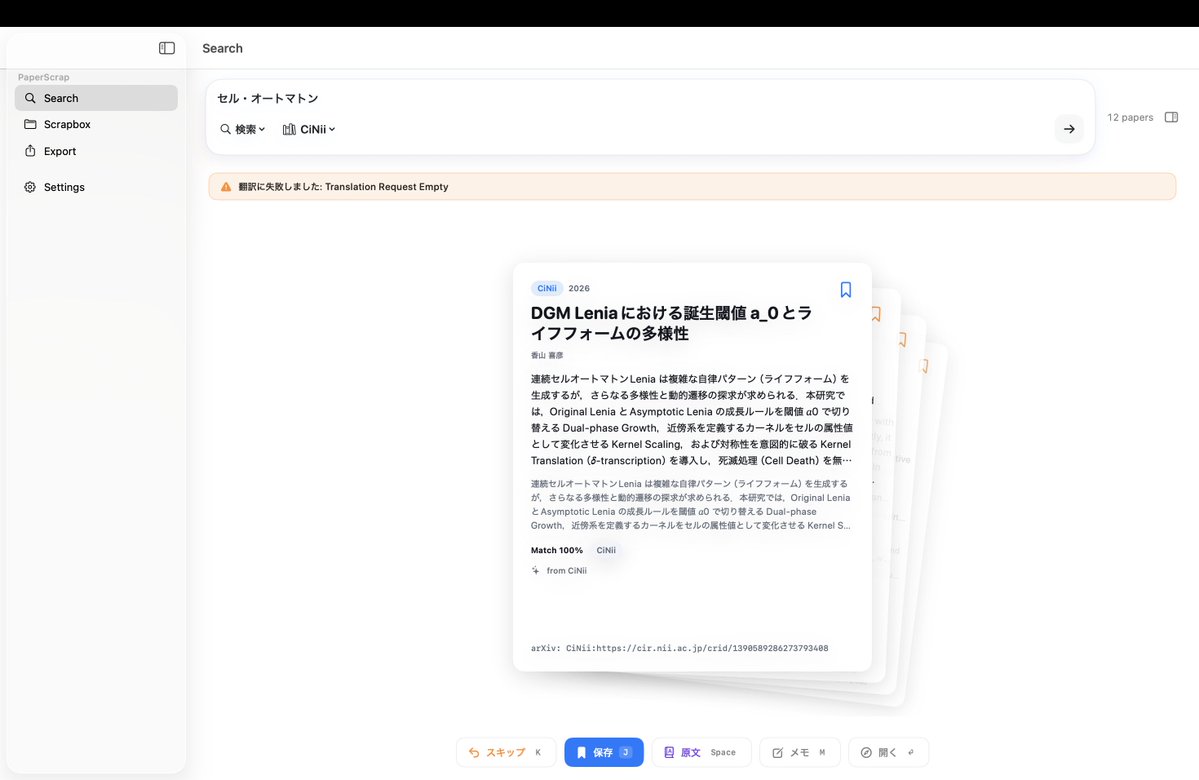Open Scrapbox in the sidebar
Viewport: 1199px width, 780px height.
96,124
